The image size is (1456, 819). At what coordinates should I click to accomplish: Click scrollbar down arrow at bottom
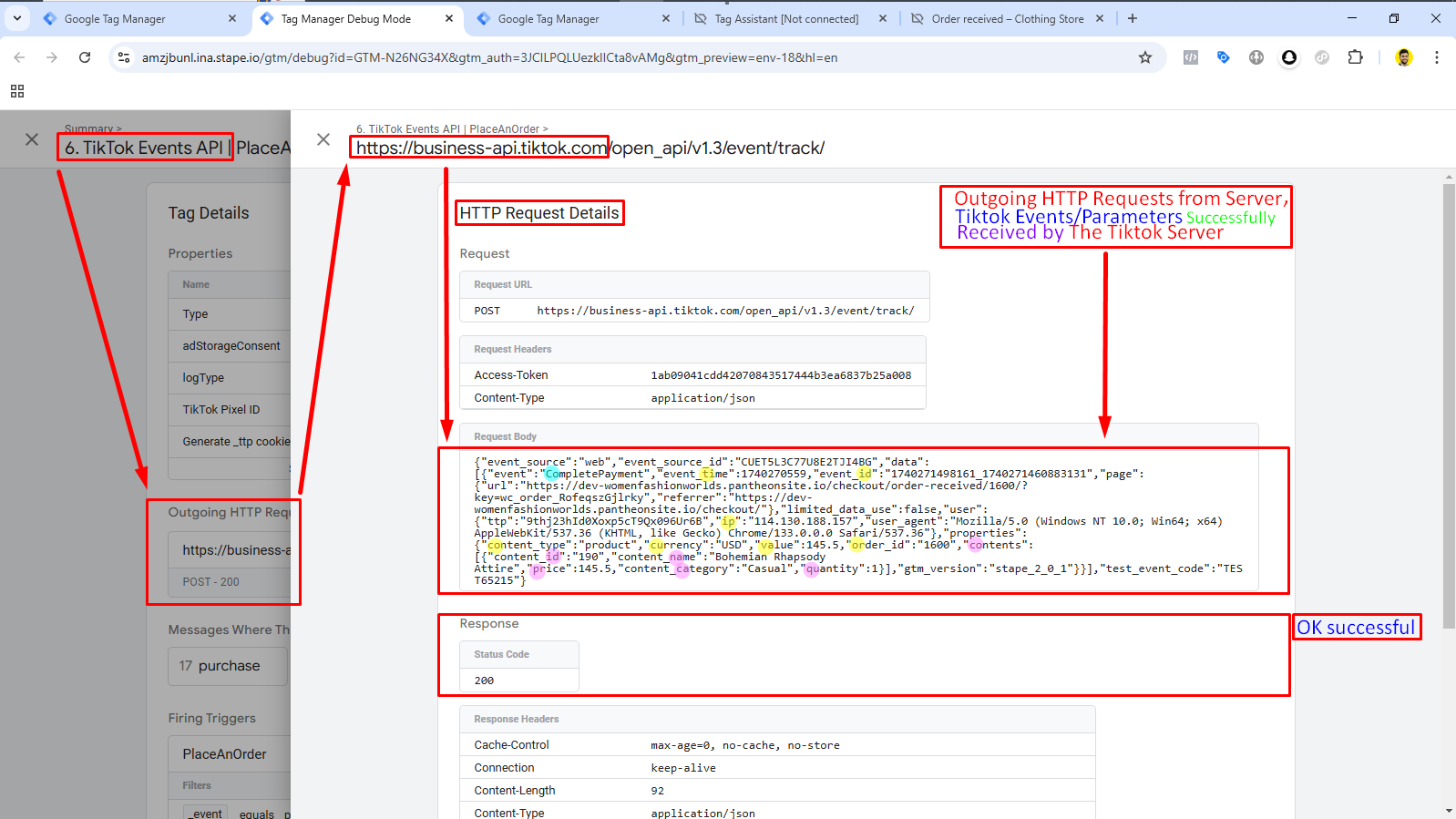pos(1449,811)
